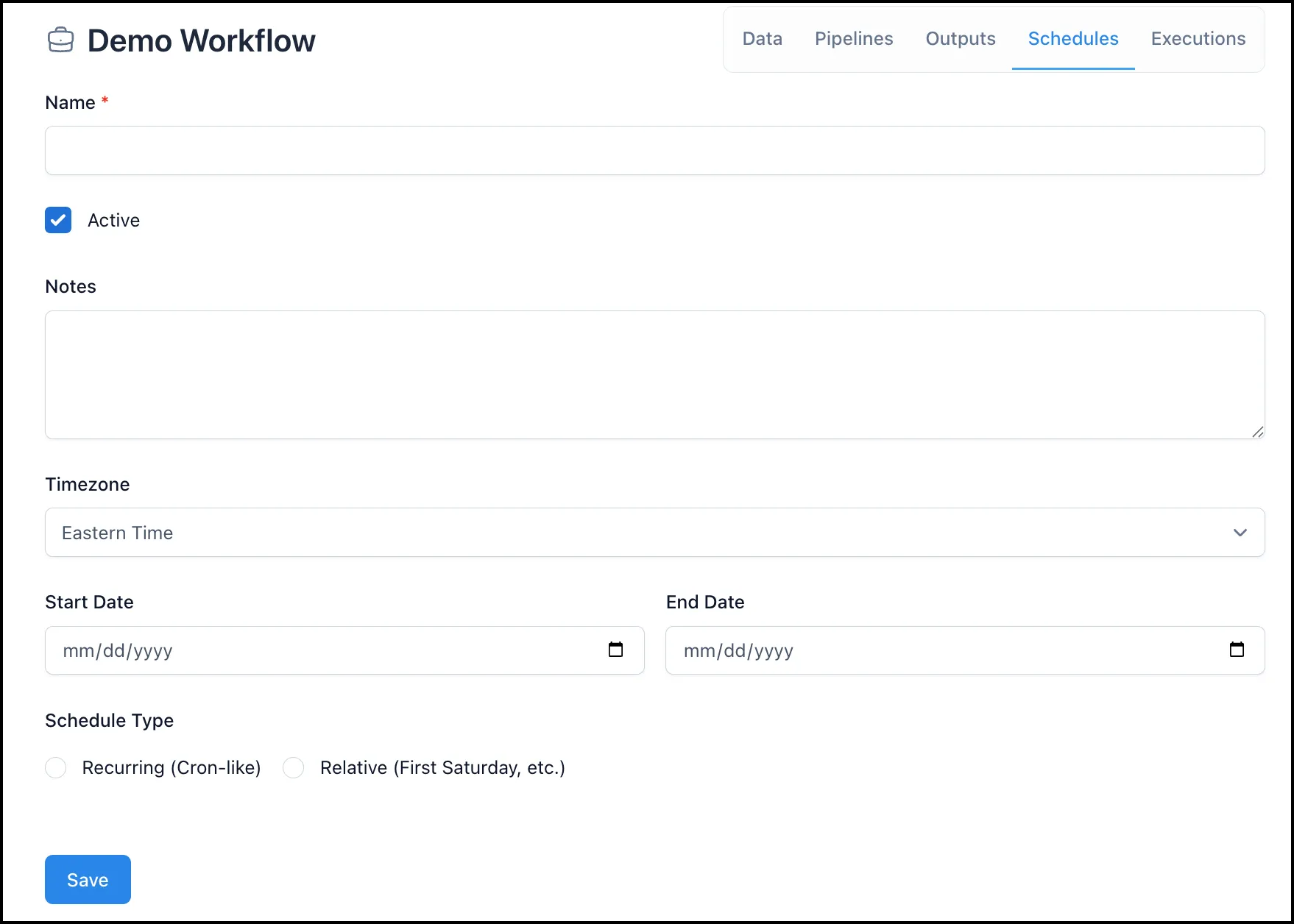
Task: Open the Start Date calendar picker icon
Action: point(615,650)
